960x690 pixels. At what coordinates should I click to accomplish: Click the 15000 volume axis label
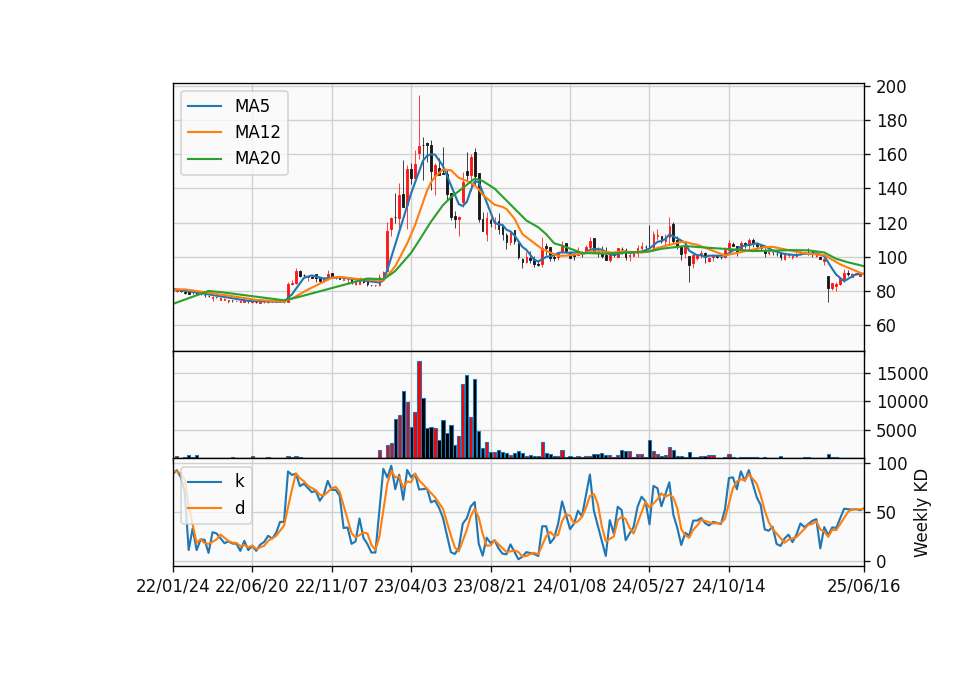[902, 374]
